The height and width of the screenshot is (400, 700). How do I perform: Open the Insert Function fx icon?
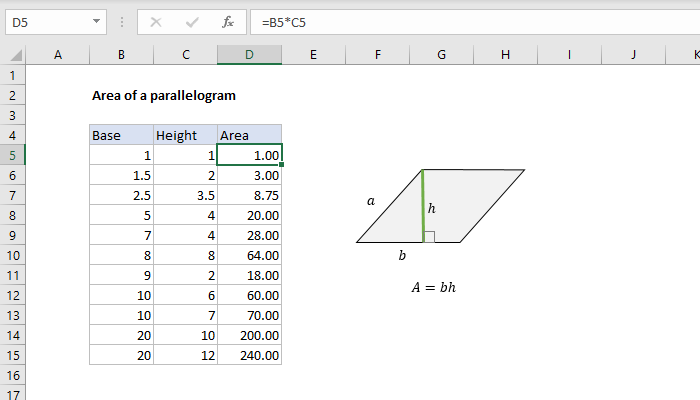coord(228,22)
